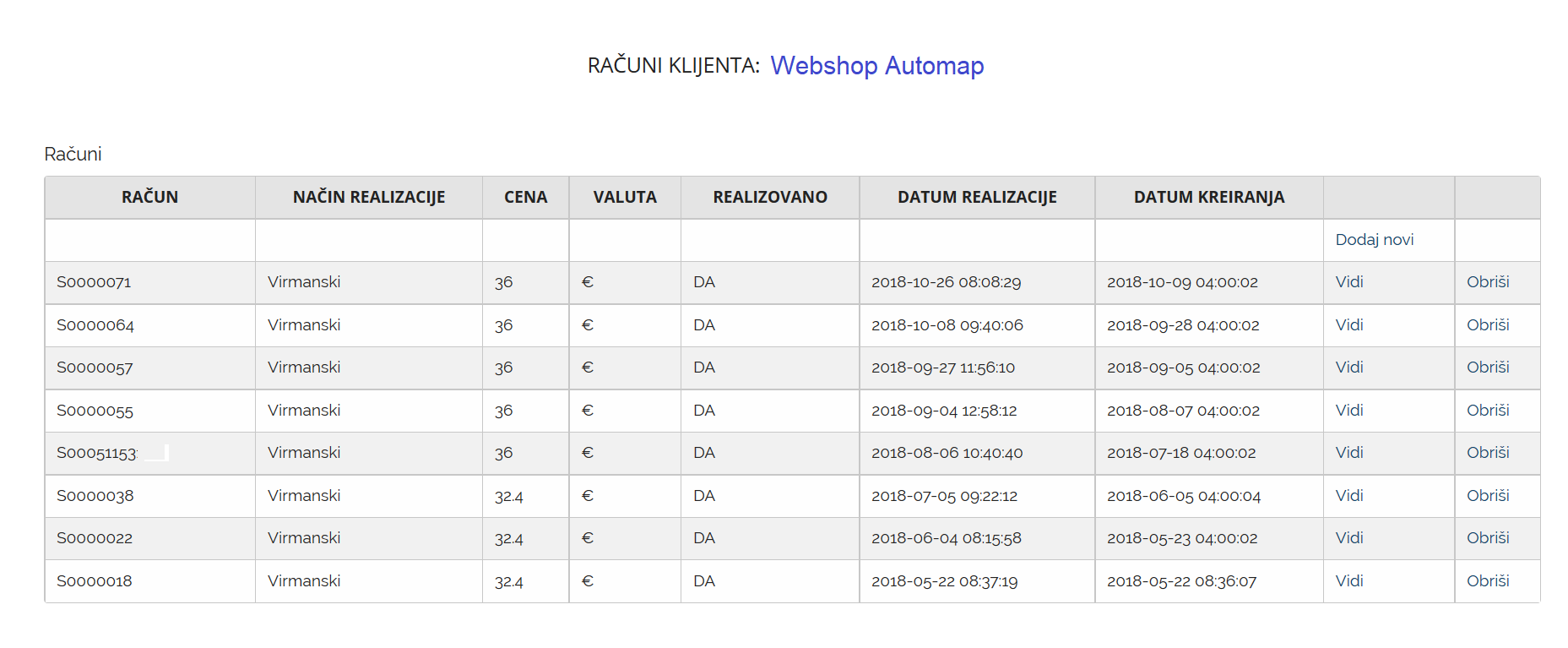Click creation date 2018-10-09 04:00:02
This screenshot has height=648, width=1568.
click(1182, 282)
